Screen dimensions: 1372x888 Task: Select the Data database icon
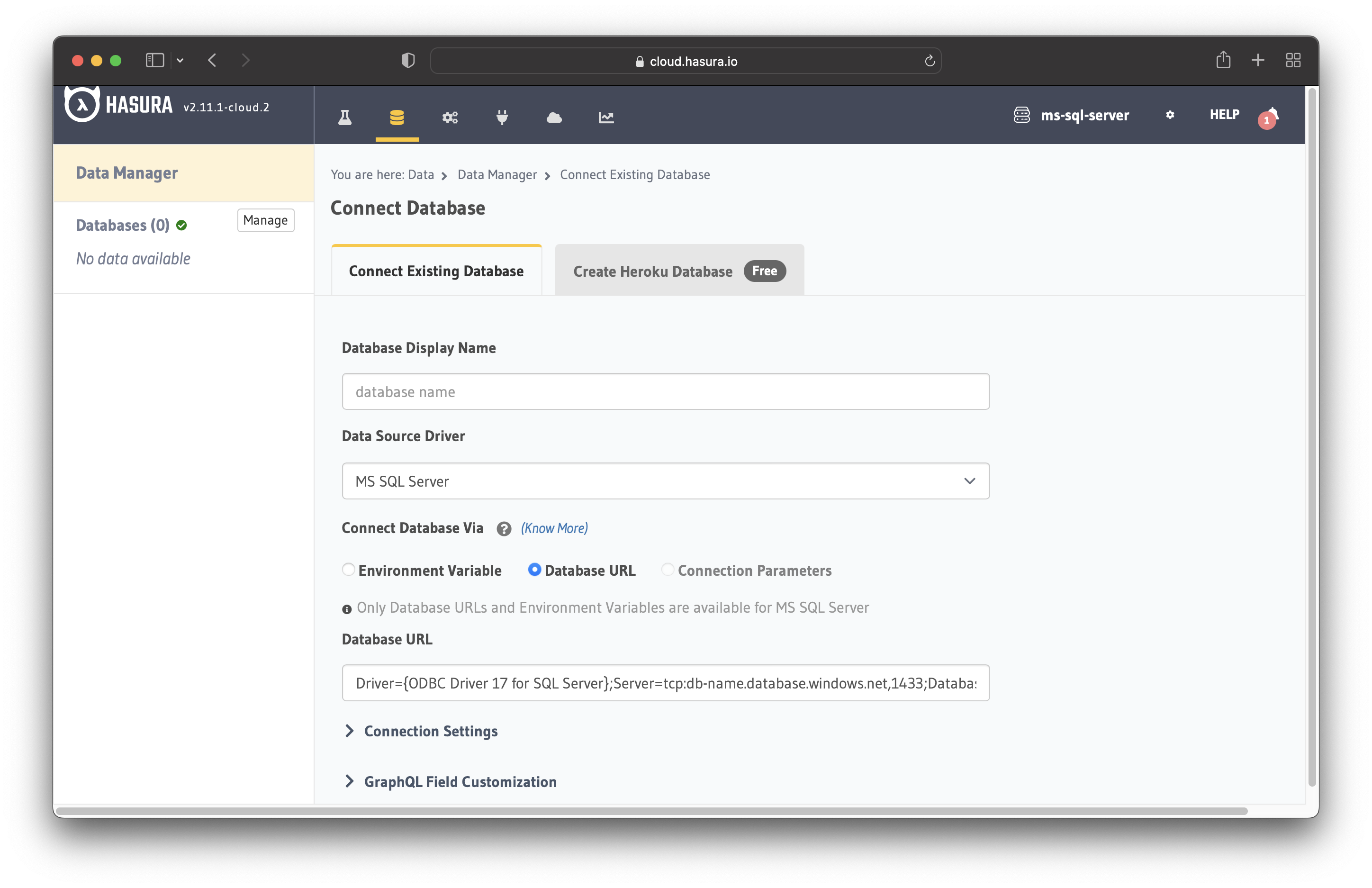coord(397,118)
